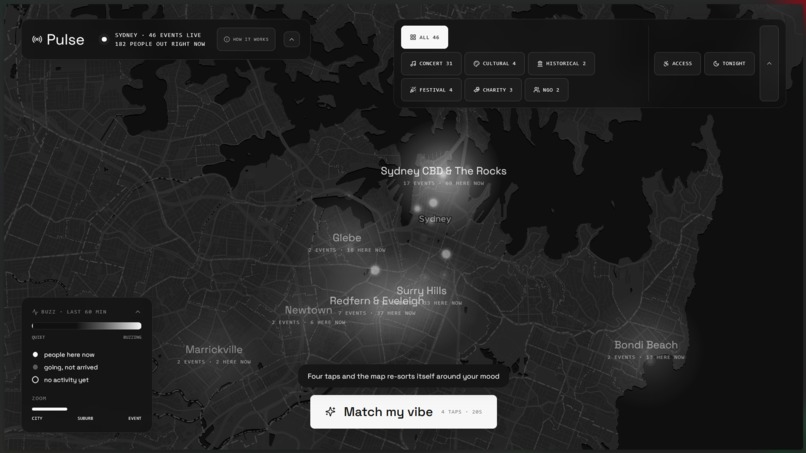Set zoom to City level
The width and height of the screenshot is (806, 453).
pos(37,419)
